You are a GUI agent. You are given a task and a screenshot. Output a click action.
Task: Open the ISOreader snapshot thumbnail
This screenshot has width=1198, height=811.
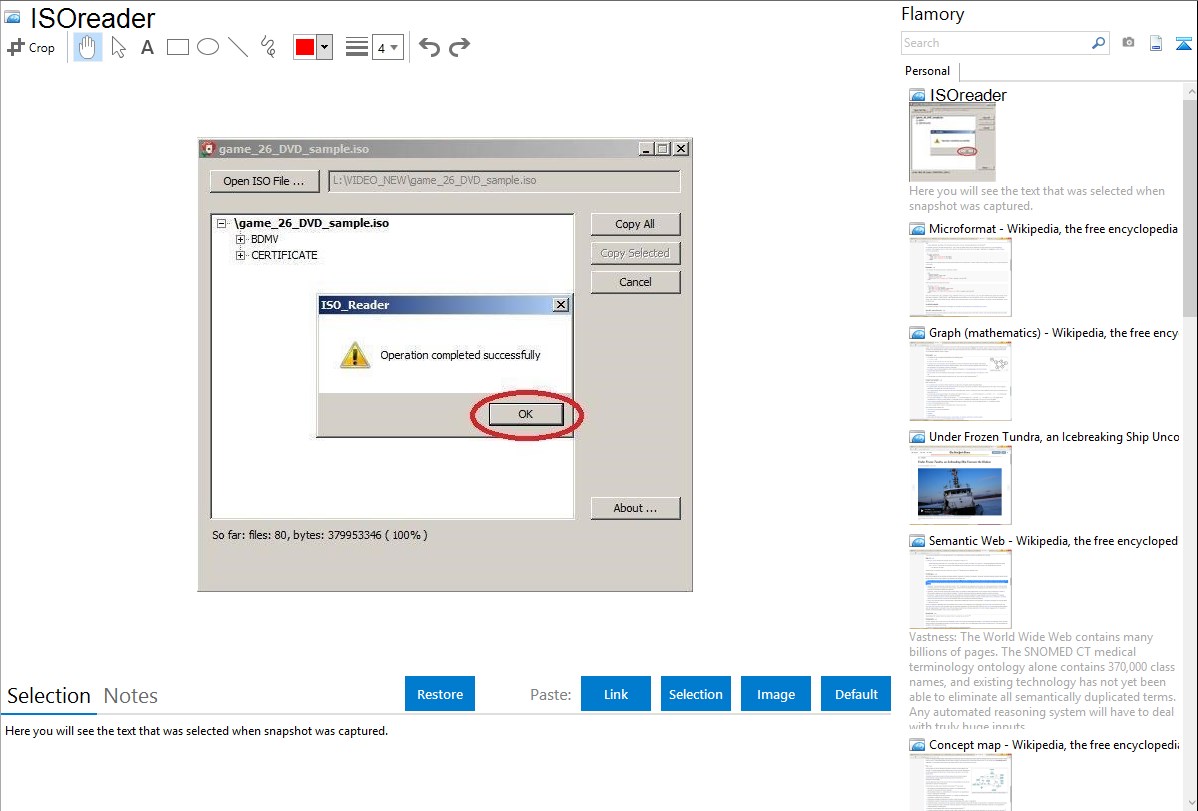click(952, 143)
